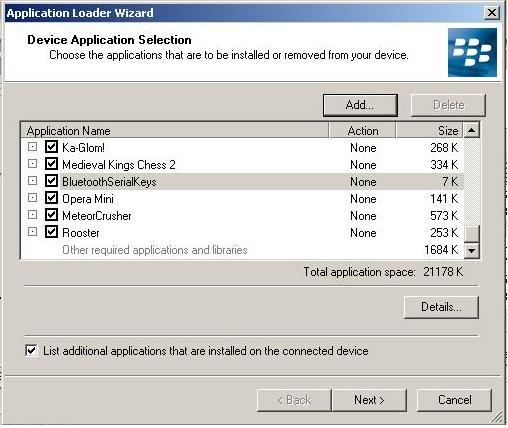This screenshot has width=508, height=428.
Task: Uncheck the Ka-Glom! checkbox
Action: [x=51, y=147]
